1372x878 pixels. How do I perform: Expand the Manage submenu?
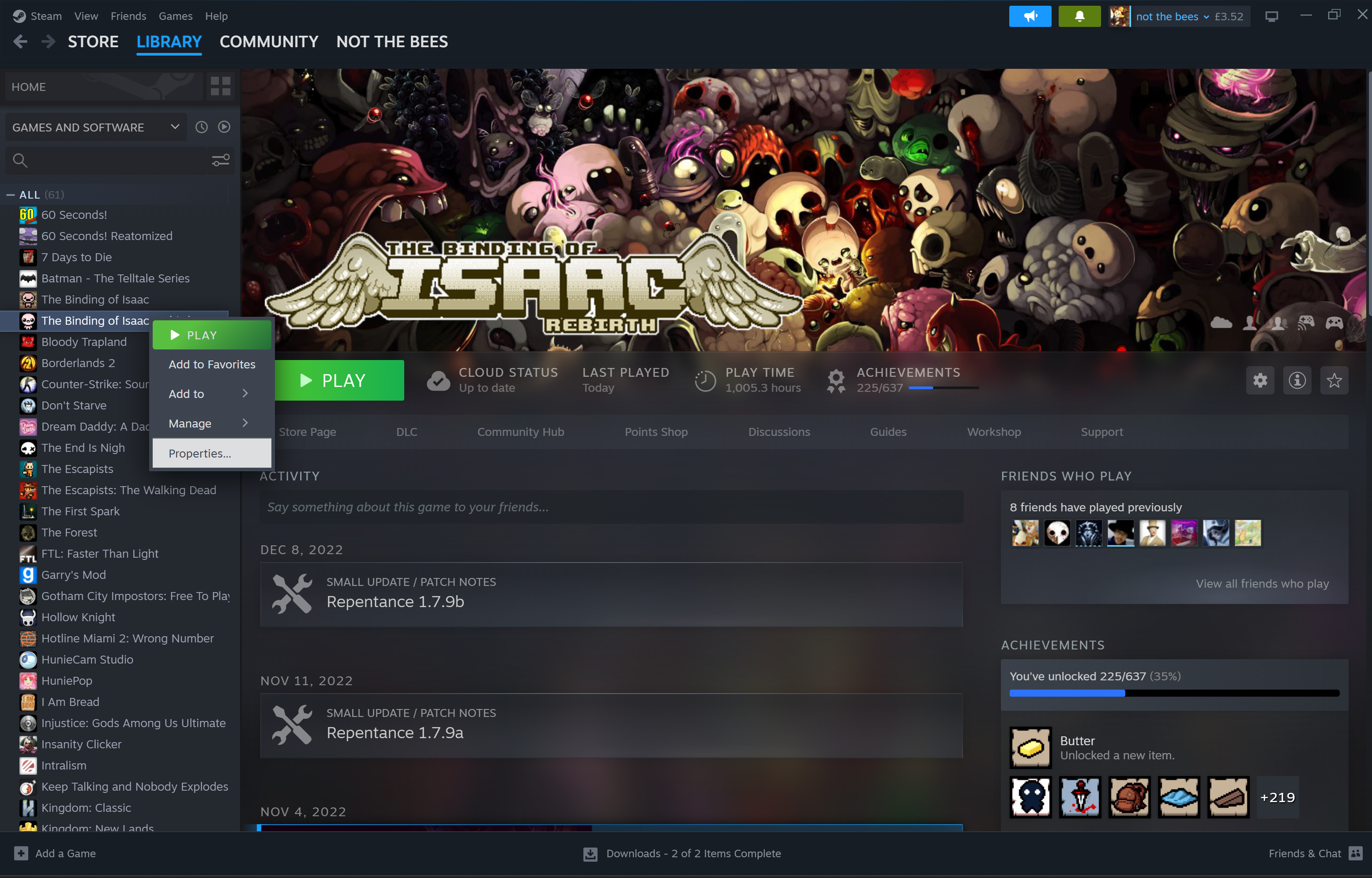point(211,423)
